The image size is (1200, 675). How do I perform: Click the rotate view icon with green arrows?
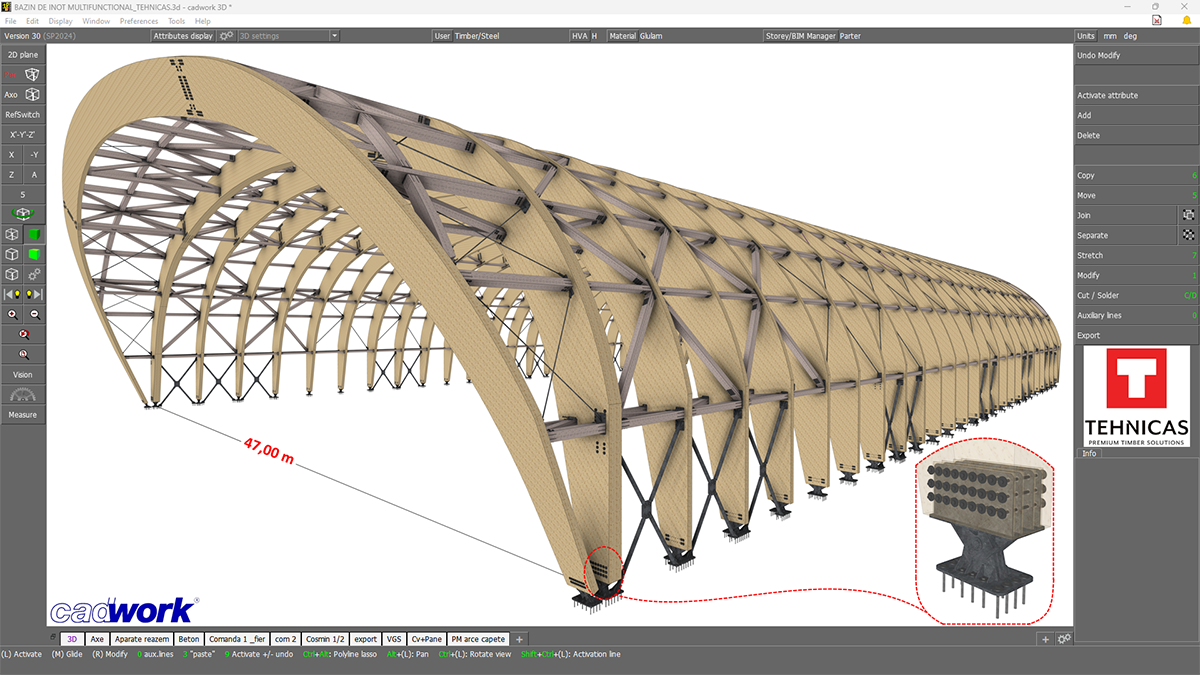[x=22, y=214]
